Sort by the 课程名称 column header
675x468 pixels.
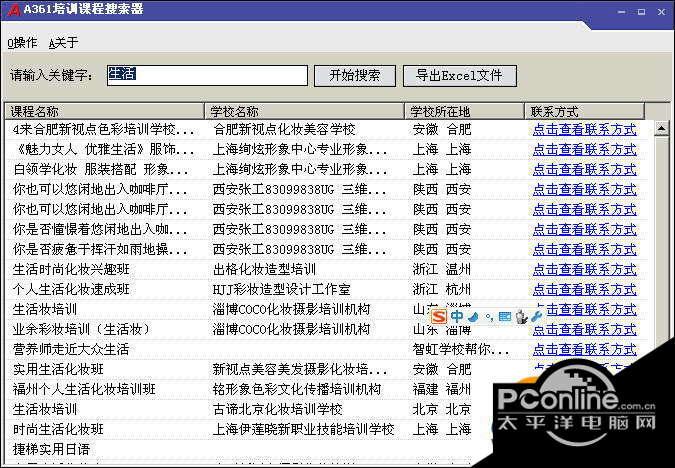tap(104, 112)
